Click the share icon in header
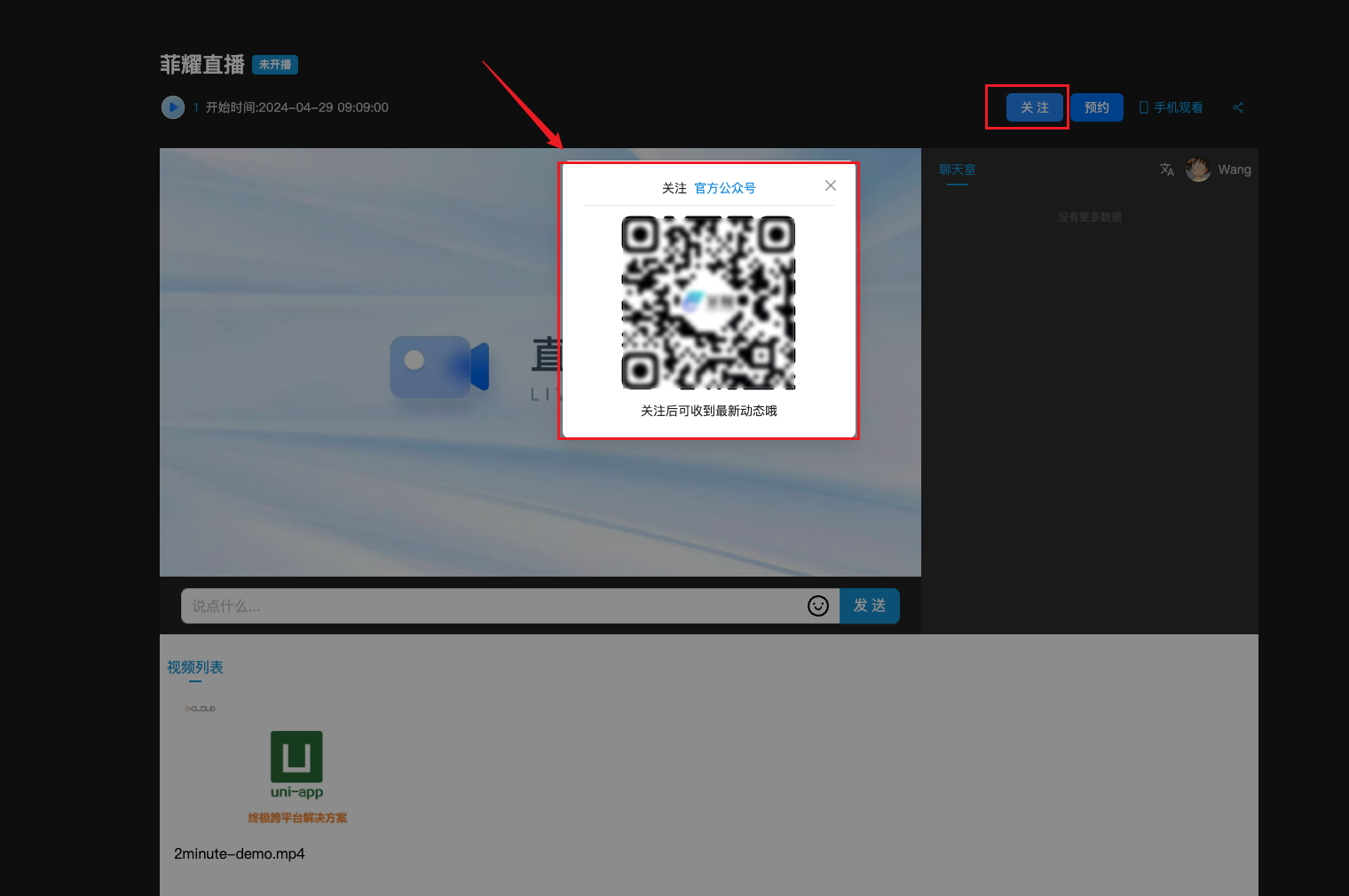 click(1238, 107)
